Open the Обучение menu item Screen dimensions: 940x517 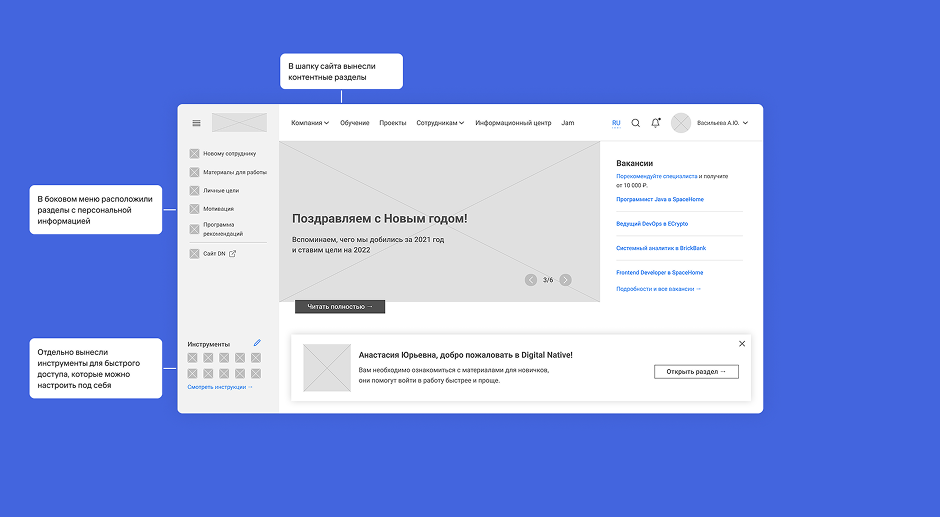coord(354,123)
